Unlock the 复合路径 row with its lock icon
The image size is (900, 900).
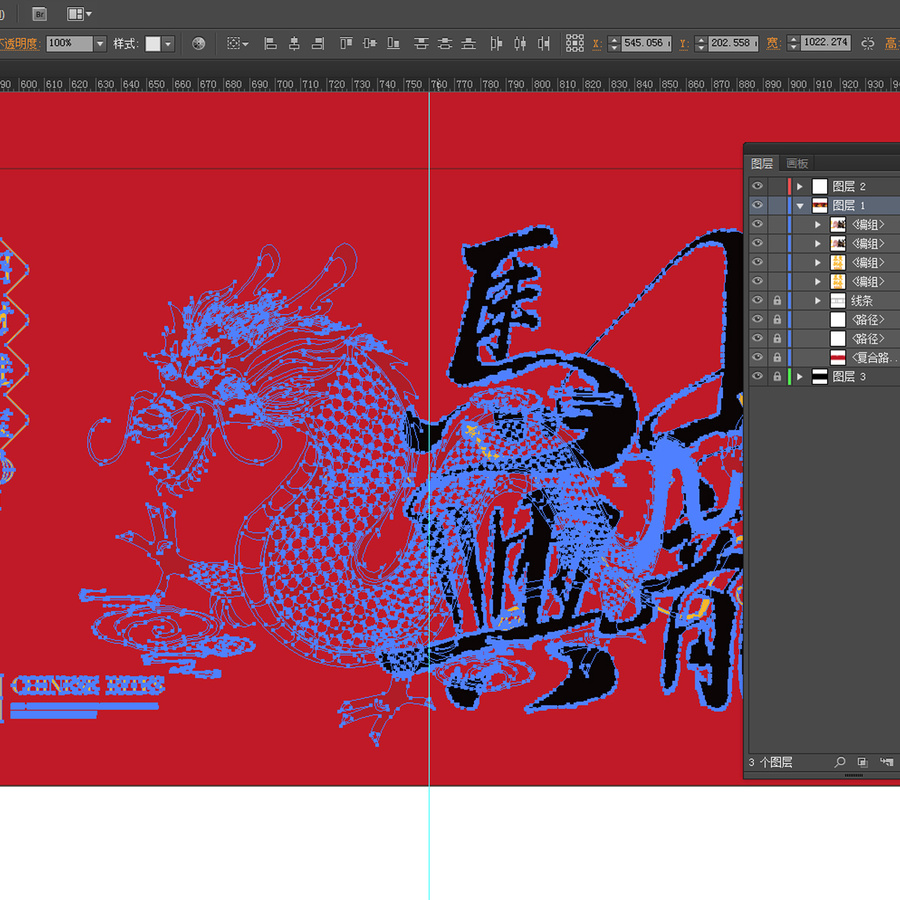click(x=777, y=358)
